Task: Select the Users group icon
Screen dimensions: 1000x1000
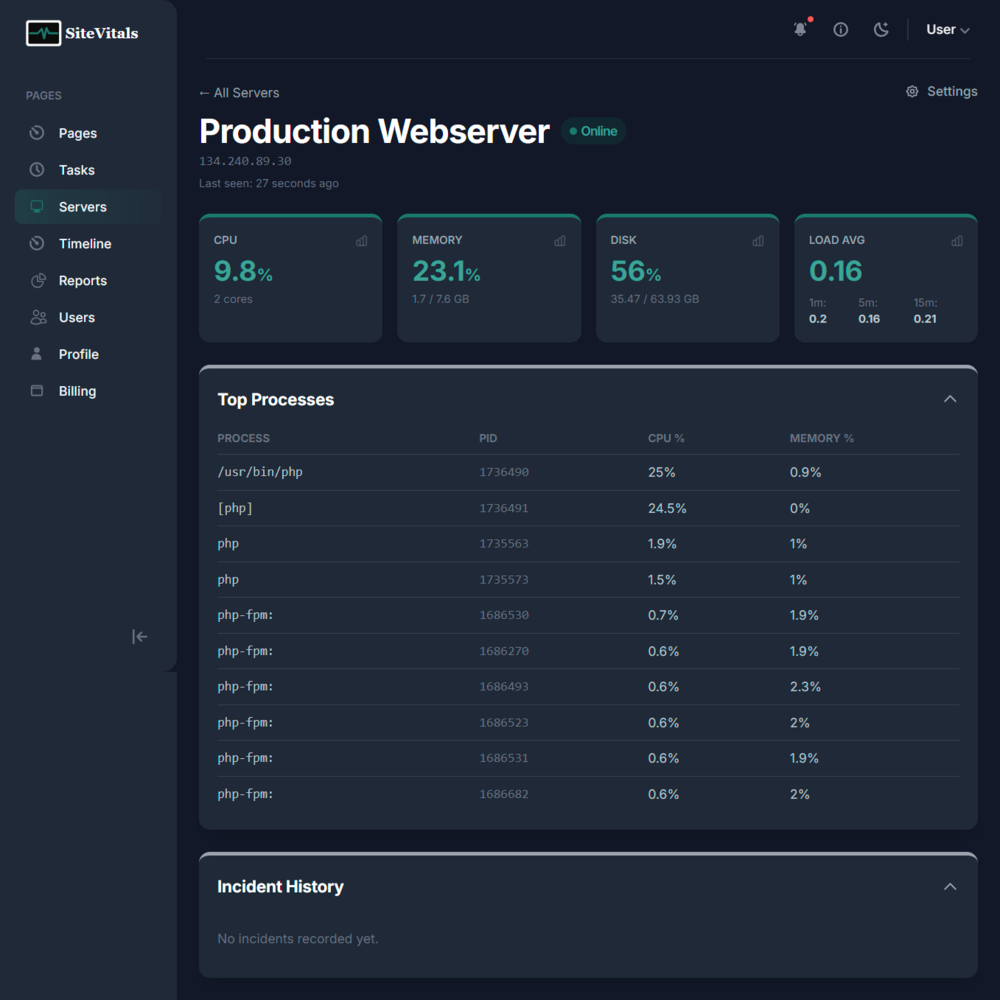Action: point(37,317)
